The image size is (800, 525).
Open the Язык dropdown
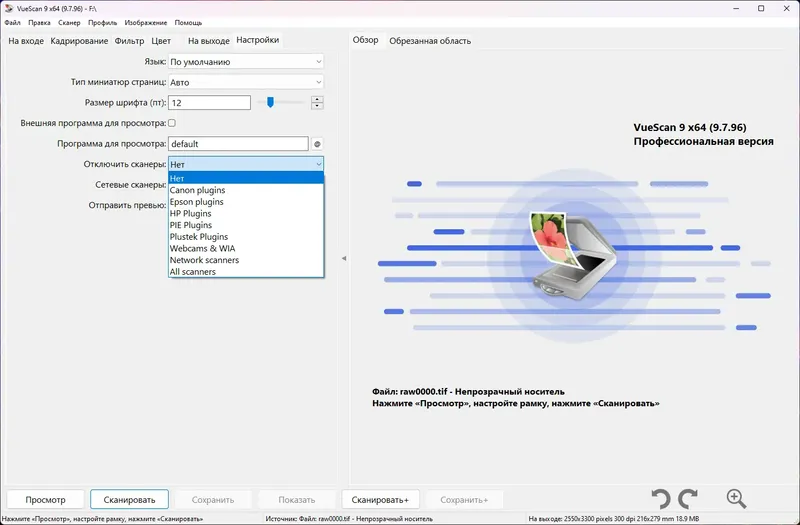tap(246, 62)
